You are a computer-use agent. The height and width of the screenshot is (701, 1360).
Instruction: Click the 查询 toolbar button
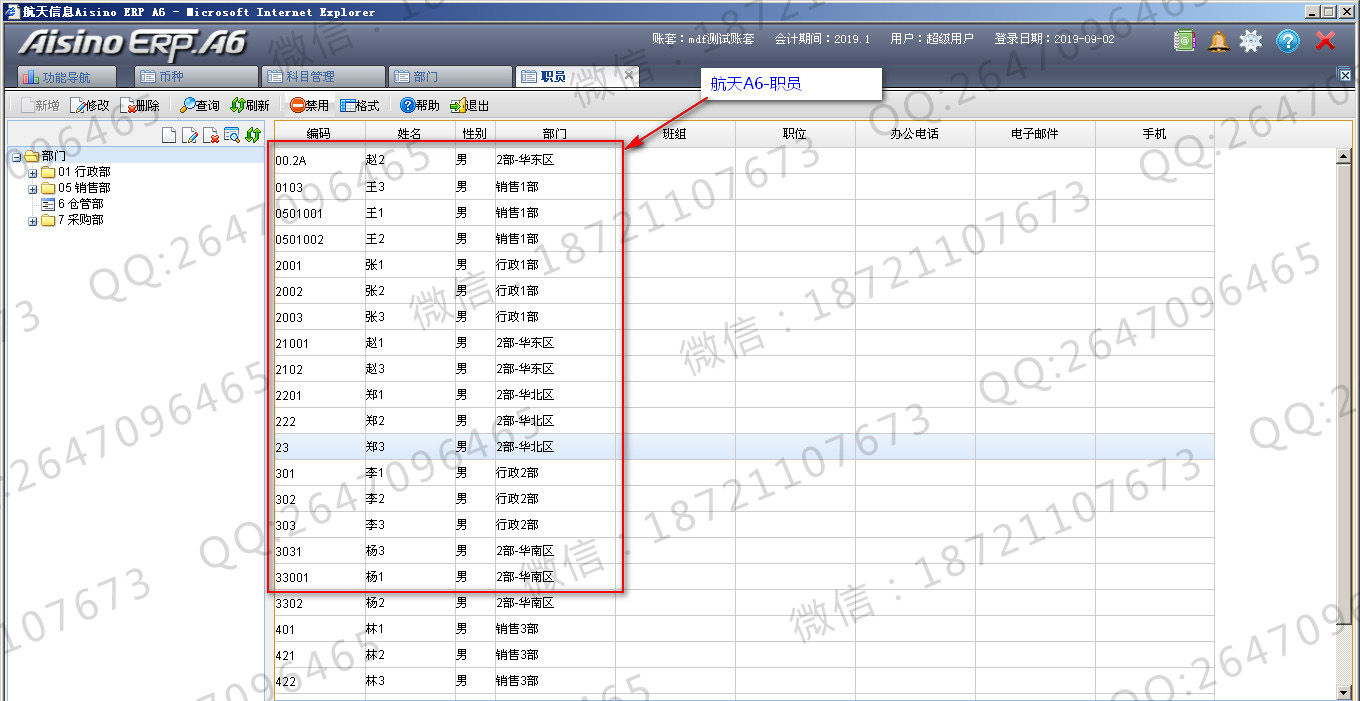[200, 105]
